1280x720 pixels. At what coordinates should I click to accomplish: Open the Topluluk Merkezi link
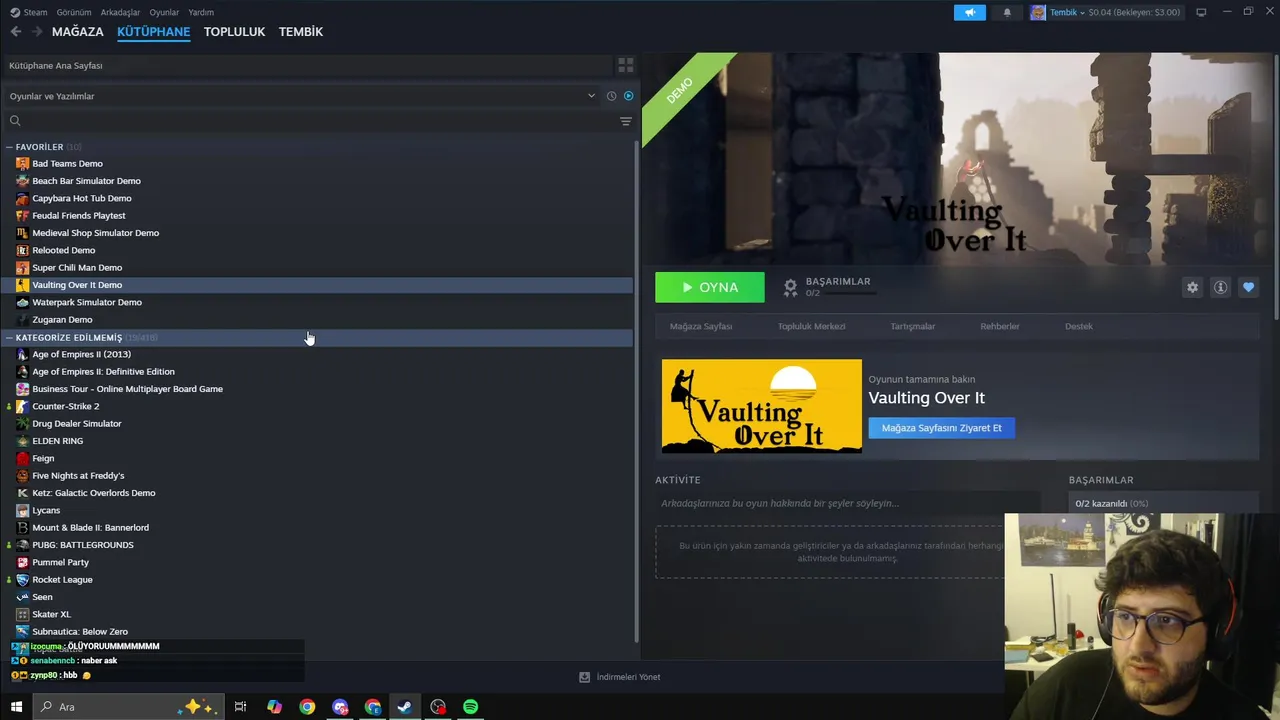(x=812, y=326)
